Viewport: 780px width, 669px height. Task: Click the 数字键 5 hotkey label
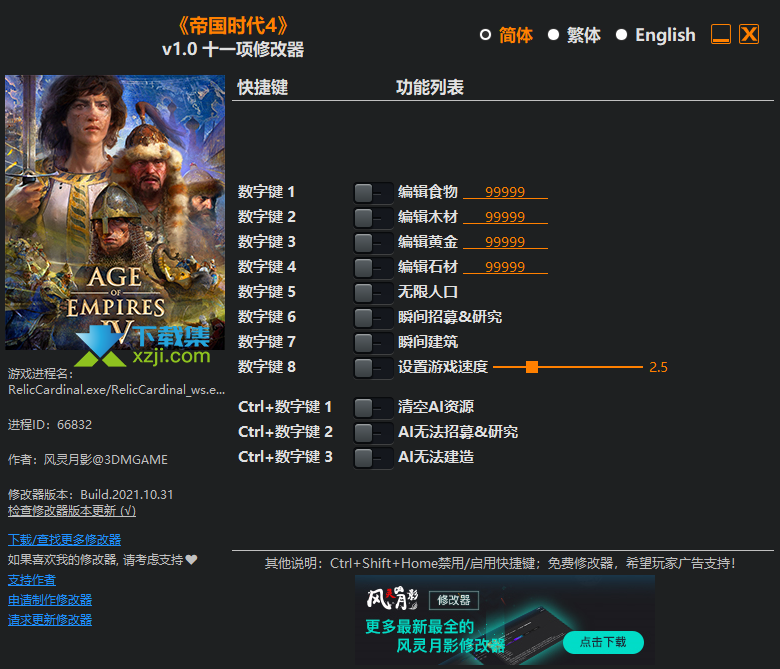267,291
